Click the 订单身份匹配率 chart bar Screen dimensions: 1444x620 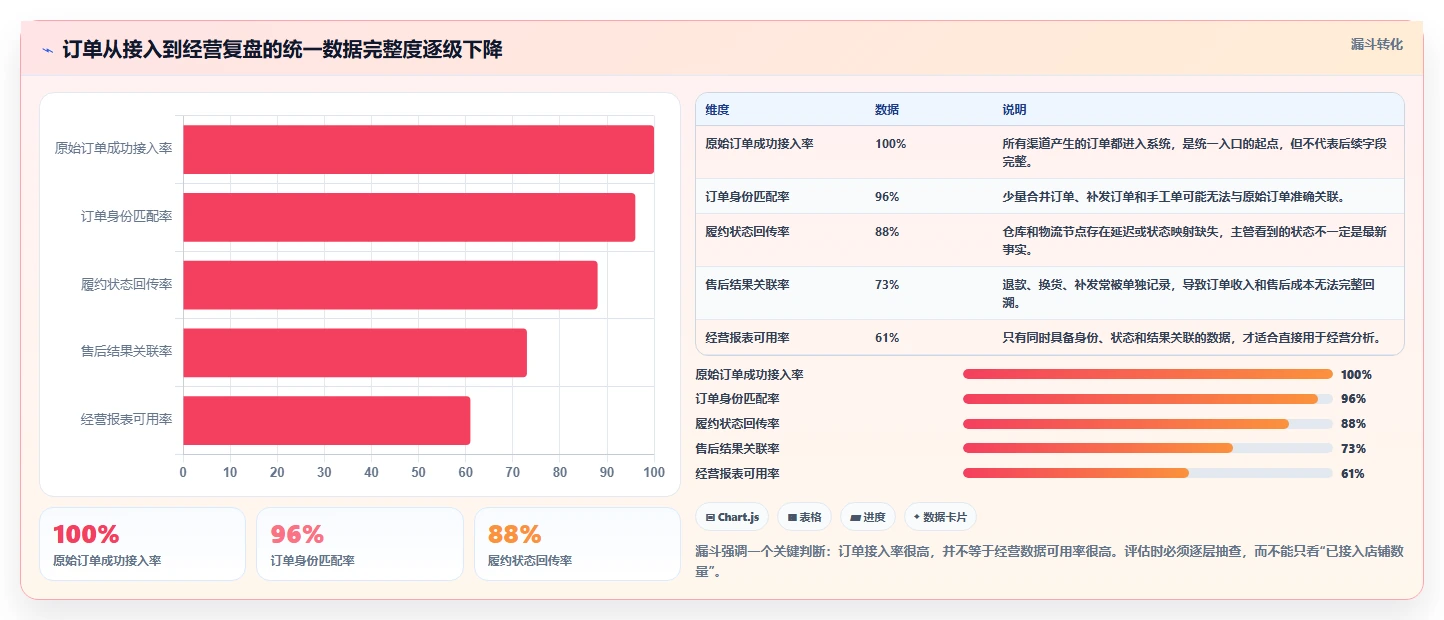pyautogui.click(x=409, y=217)
